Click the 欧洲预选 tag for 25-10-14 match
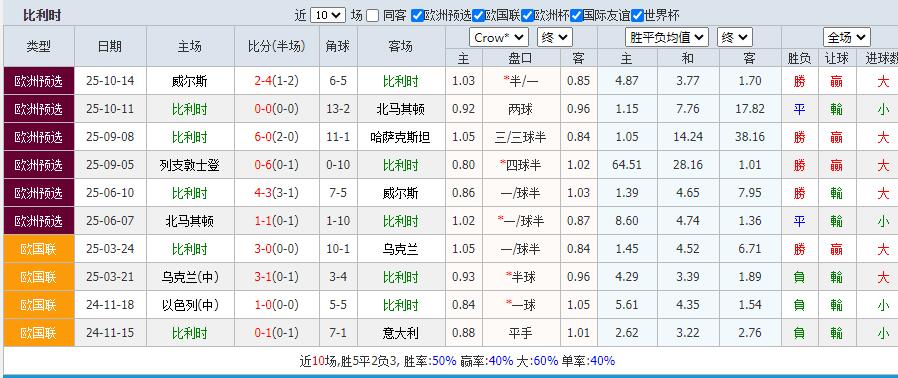Viewport: 898px width, 378px height. (x=39, y=81)
